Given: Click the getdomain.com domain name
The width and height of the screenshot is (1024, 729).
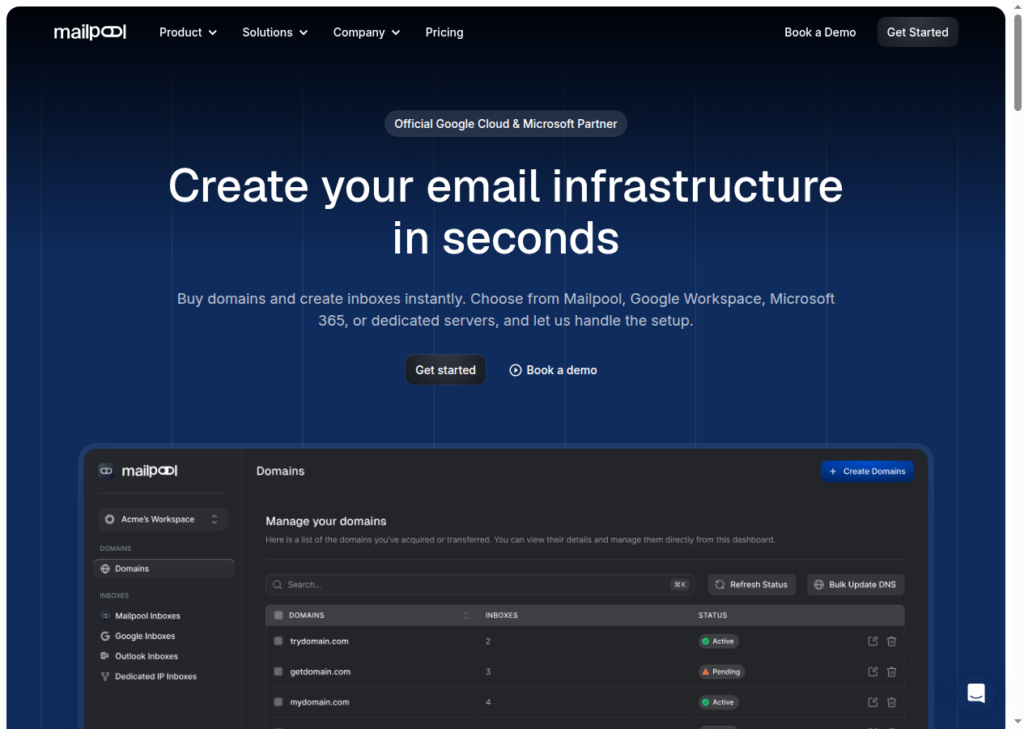Looking at the screenshot, I should click(x=320, y=672).
